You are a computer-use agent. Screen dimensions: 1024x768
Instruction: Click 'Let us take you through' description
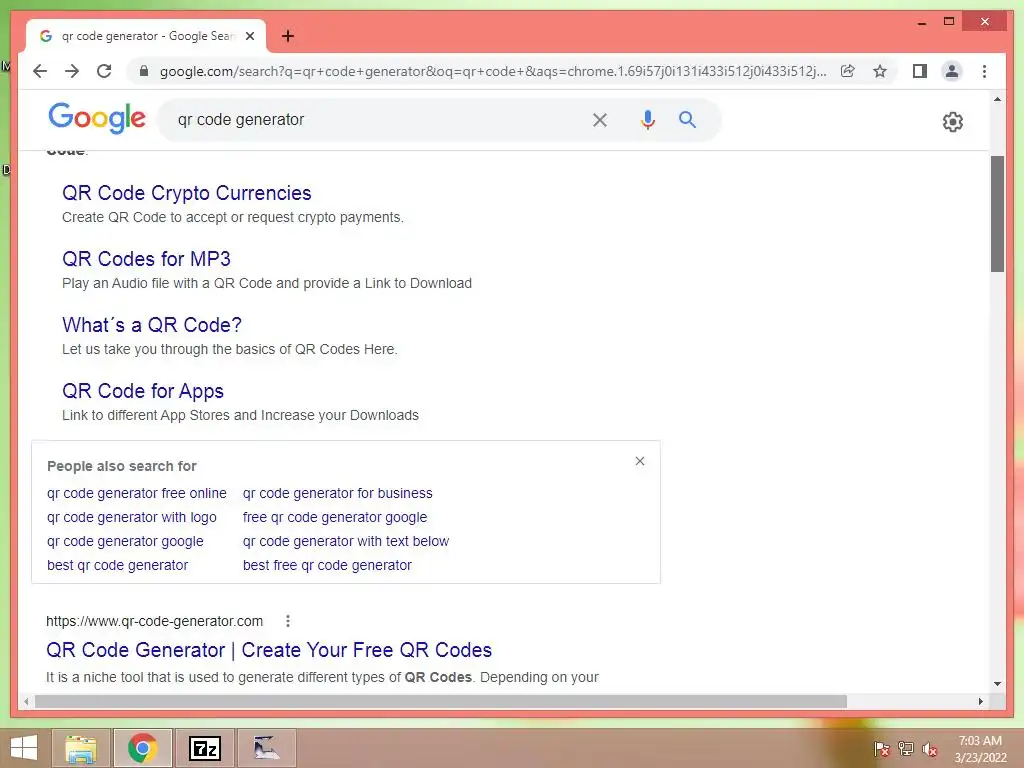tap(229, 349)
